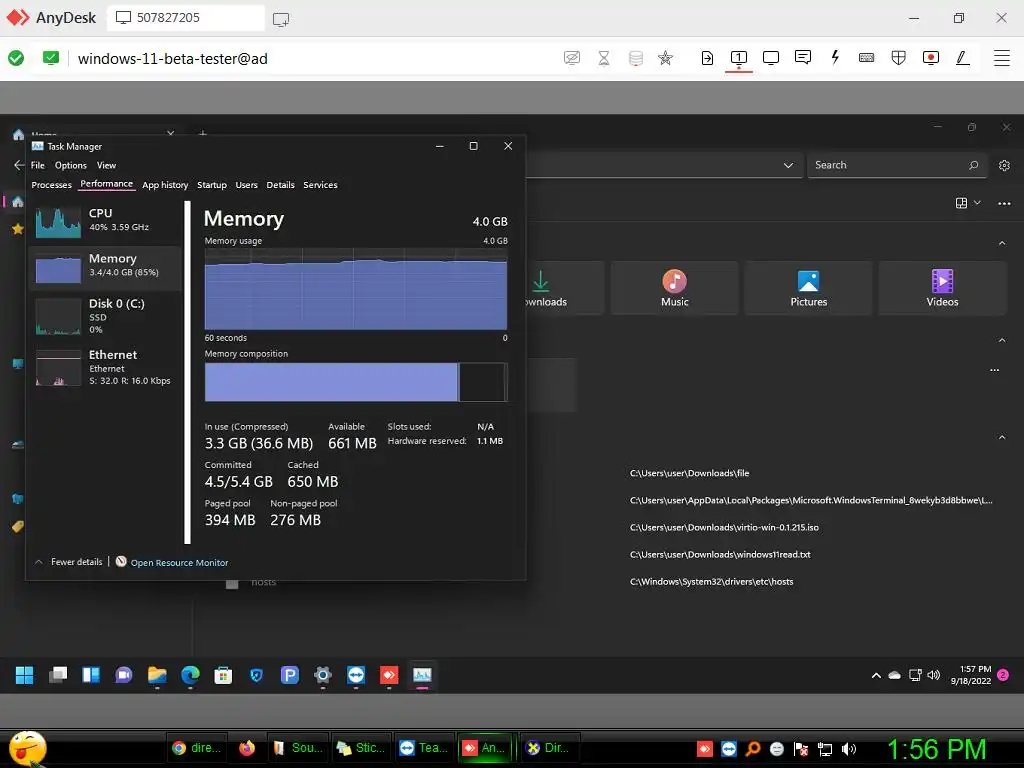Select the windows11read.txt recent file path
Screen dimensions: 1024x768
[720, 554]
